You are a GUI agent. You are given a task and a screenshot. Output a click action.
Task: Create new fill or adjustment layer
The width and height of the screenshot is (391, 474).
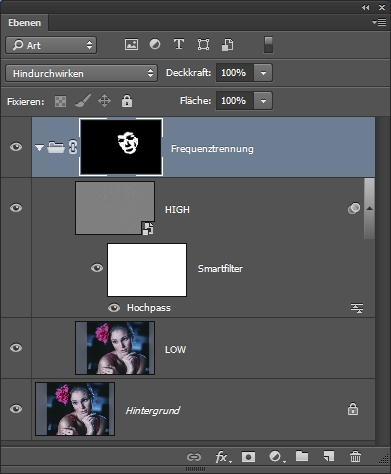point(276,457)
